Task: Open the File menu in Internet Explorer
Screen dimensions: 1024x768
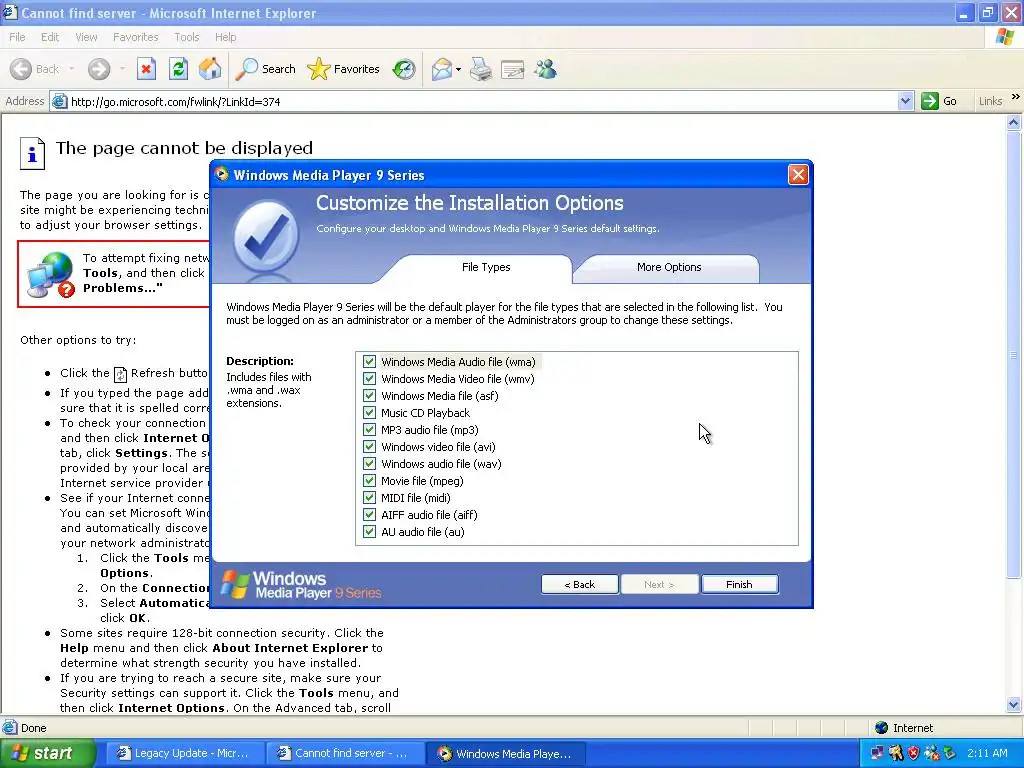Action: (17, 37)
